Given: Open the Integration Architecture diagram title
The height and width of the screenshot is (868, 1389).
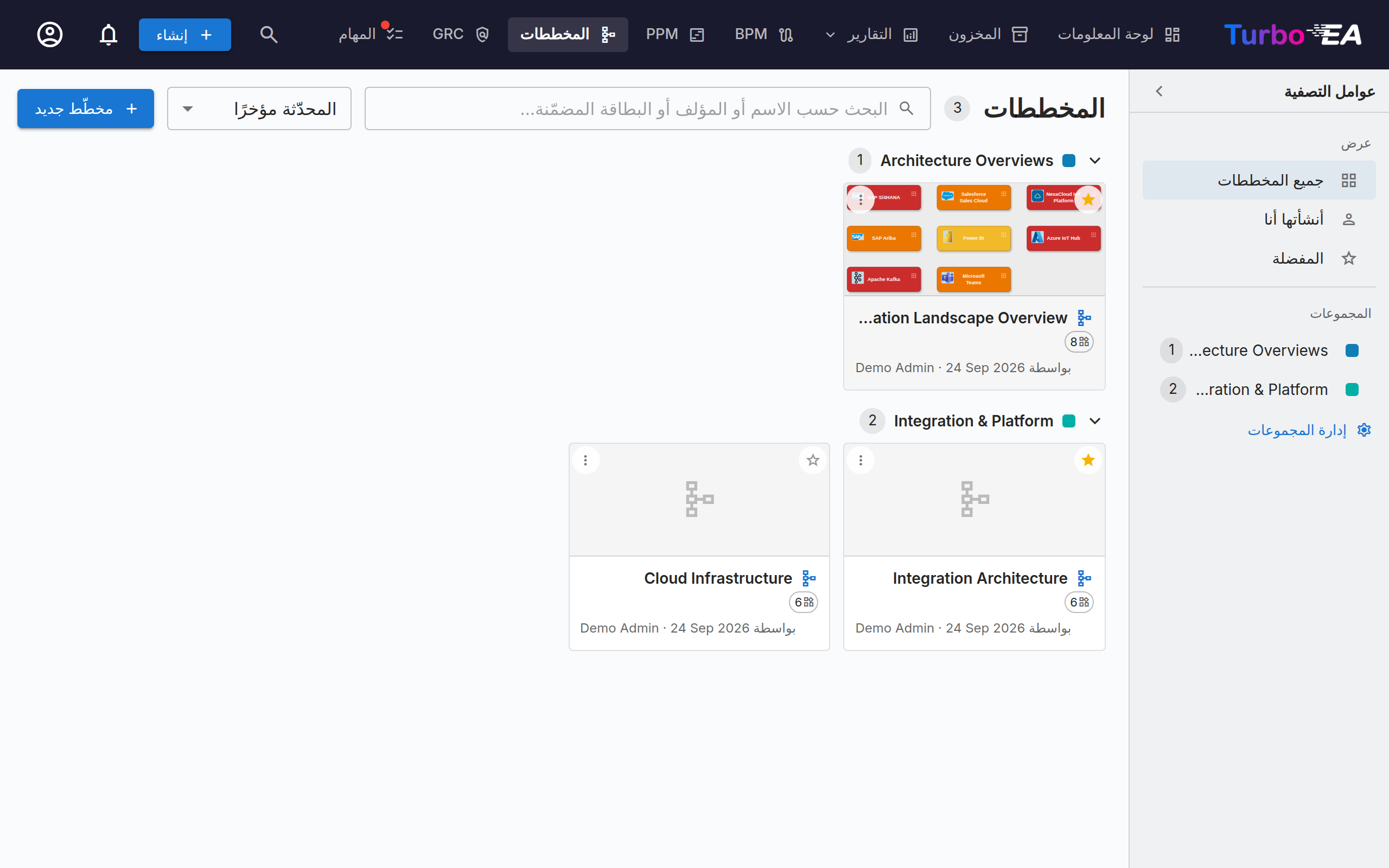Looking at the screenshot, I should point(980,578).
